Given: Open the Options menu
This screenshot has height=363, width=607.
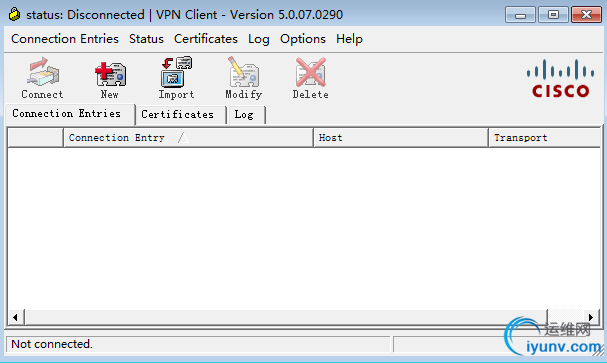Looking at the screenshot, I should pyautogui.click(x=303, y=39).
